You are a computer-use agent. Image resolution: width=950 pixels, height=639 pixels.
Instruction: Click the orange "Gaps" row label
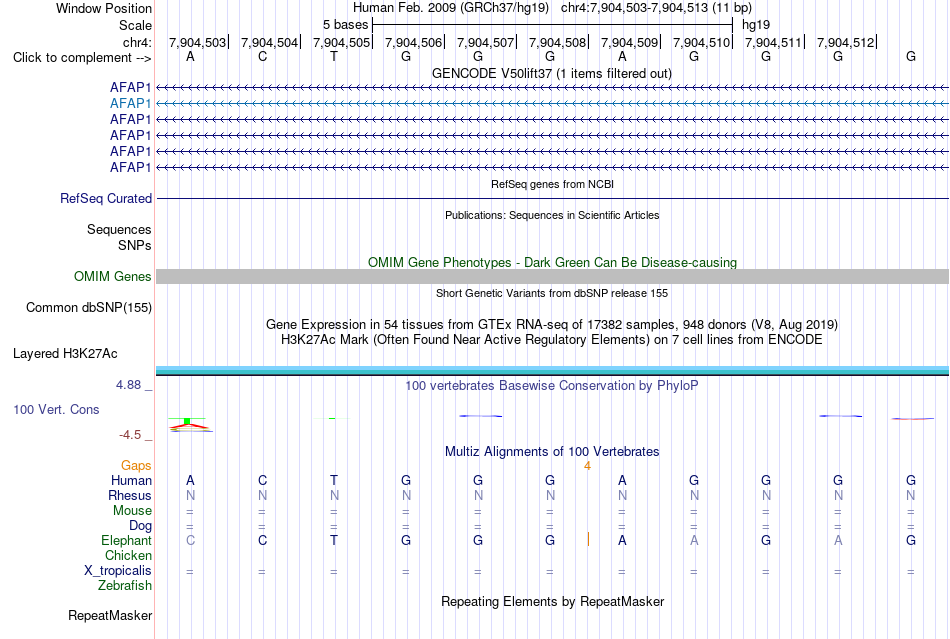pos(136,466)
